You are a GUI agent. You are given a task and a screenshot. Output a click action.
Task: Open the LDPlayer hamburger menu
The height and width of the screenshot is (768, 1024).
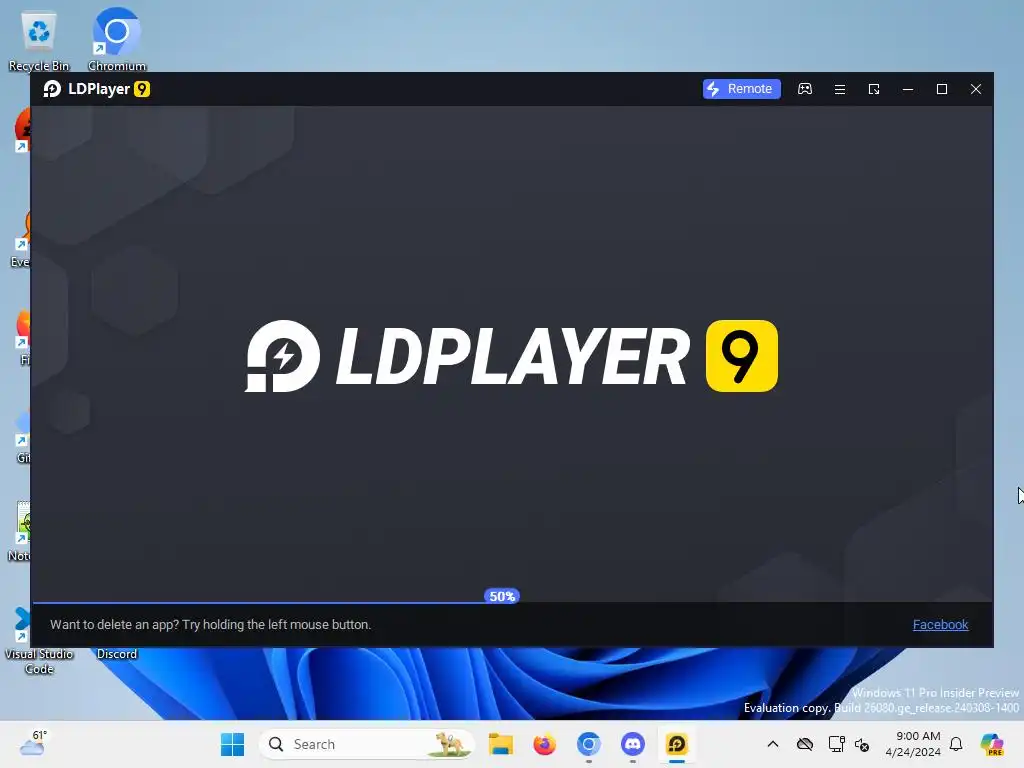coord(840,89)
